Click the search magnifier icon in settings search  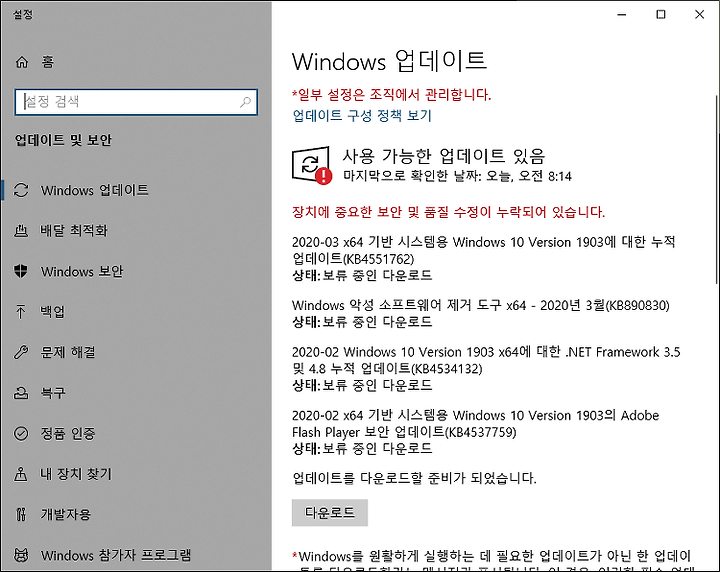245,102
